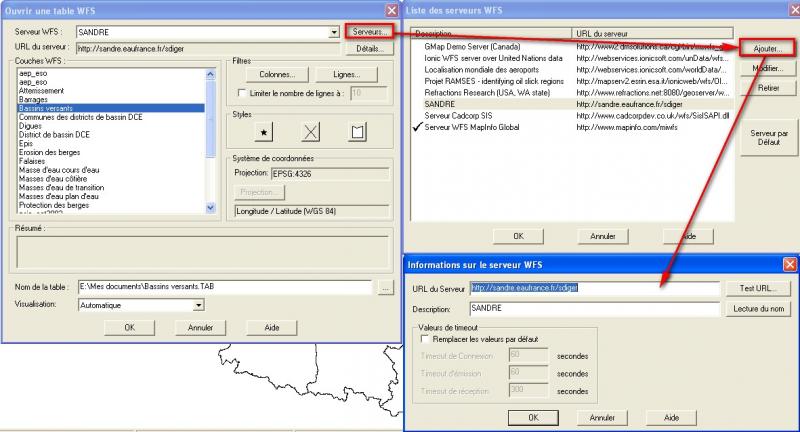Screen dimensions: 800x432
Task: Close the Informations sur le serveur WFS dialog
Action: click(x=790, y=264)
